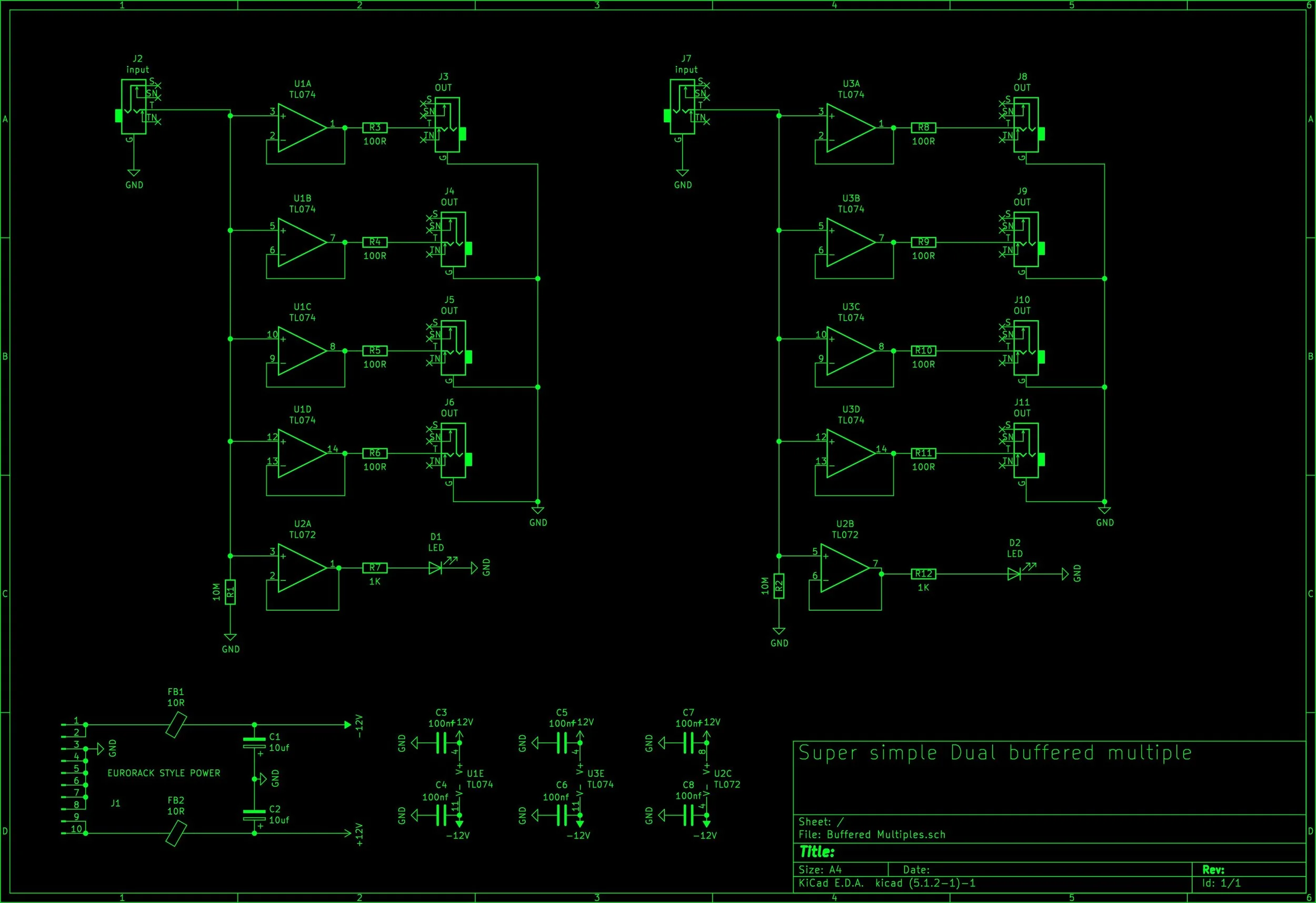1316x903 pixels.
Task: Click the C7 100nf capacitor symbol
Action: click(x=688, y=742)
